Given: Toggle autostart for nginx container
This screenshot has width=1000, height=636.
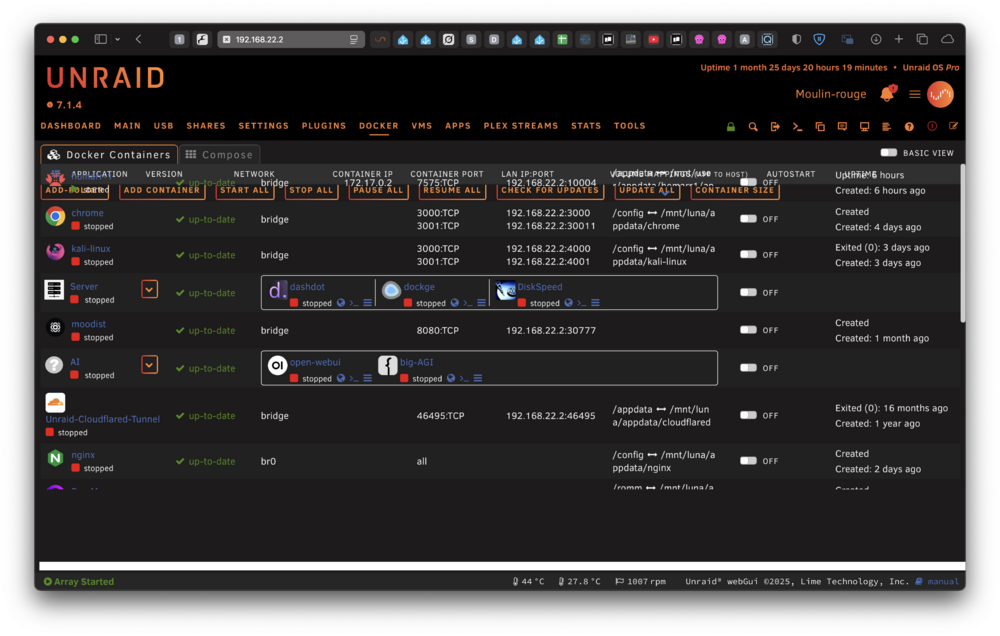Looking at the screenshot, I should pyautogui.click(x=748, y=461).
